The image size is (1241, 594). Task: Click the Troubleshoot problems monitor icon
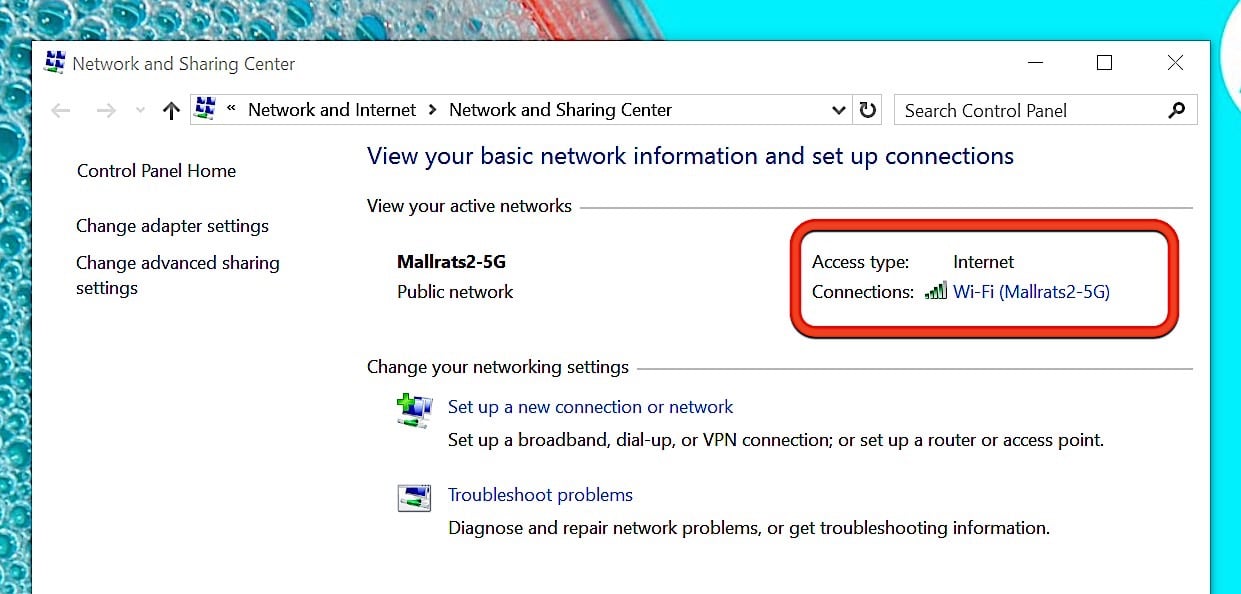click(414, 495)
